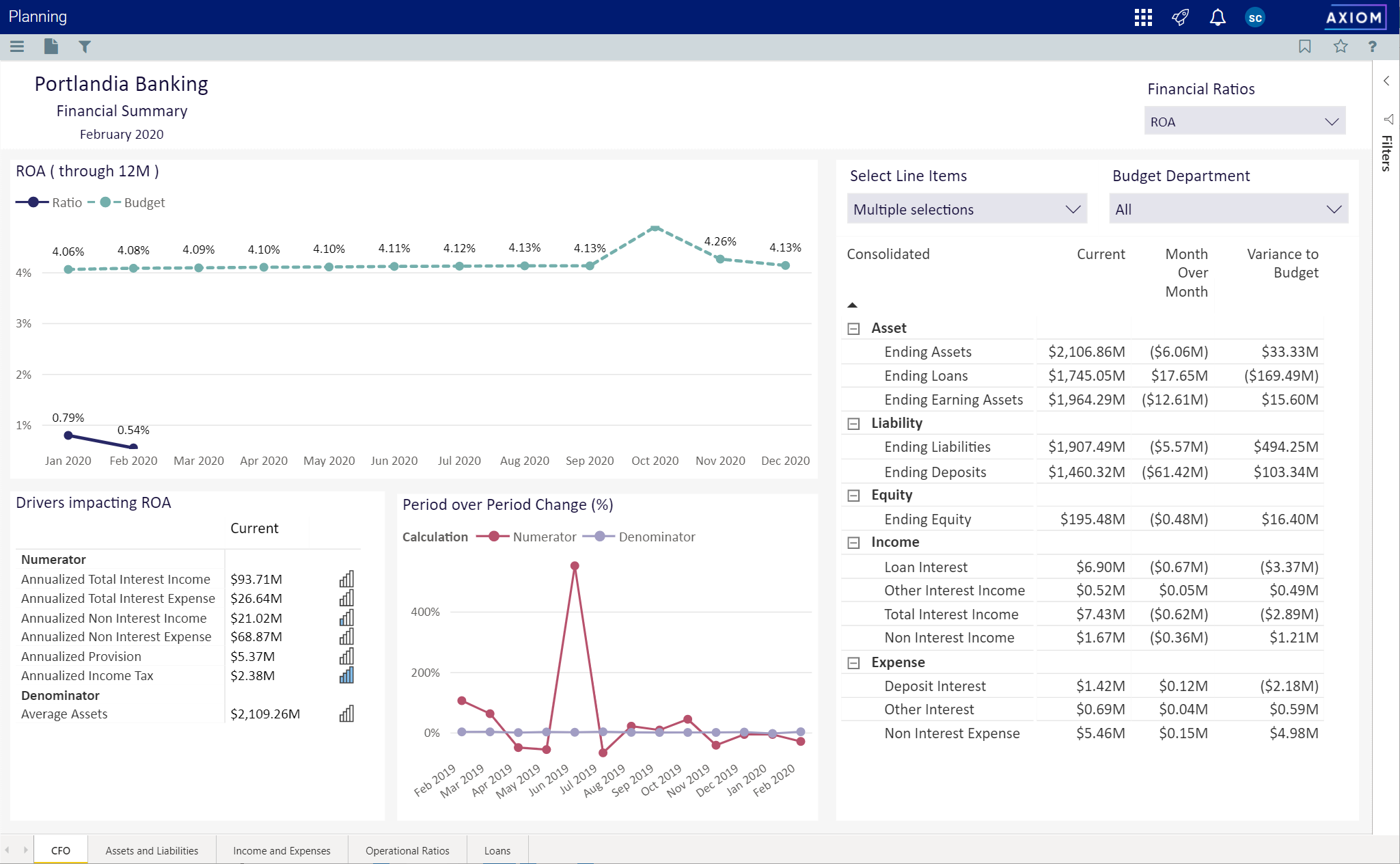Open the filter funnel icon
Viewport: 1400px width, 864px height.
(85, 46)
